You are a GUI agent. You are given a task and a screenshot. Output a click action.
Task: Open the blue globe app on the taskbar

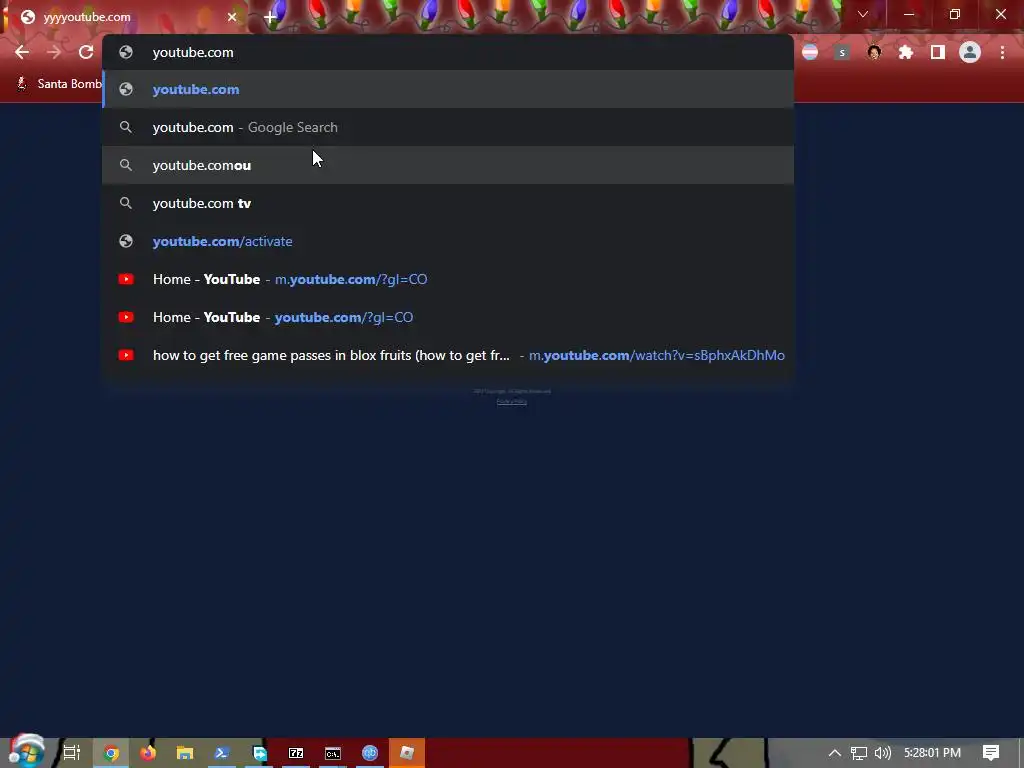click(370, 753)
